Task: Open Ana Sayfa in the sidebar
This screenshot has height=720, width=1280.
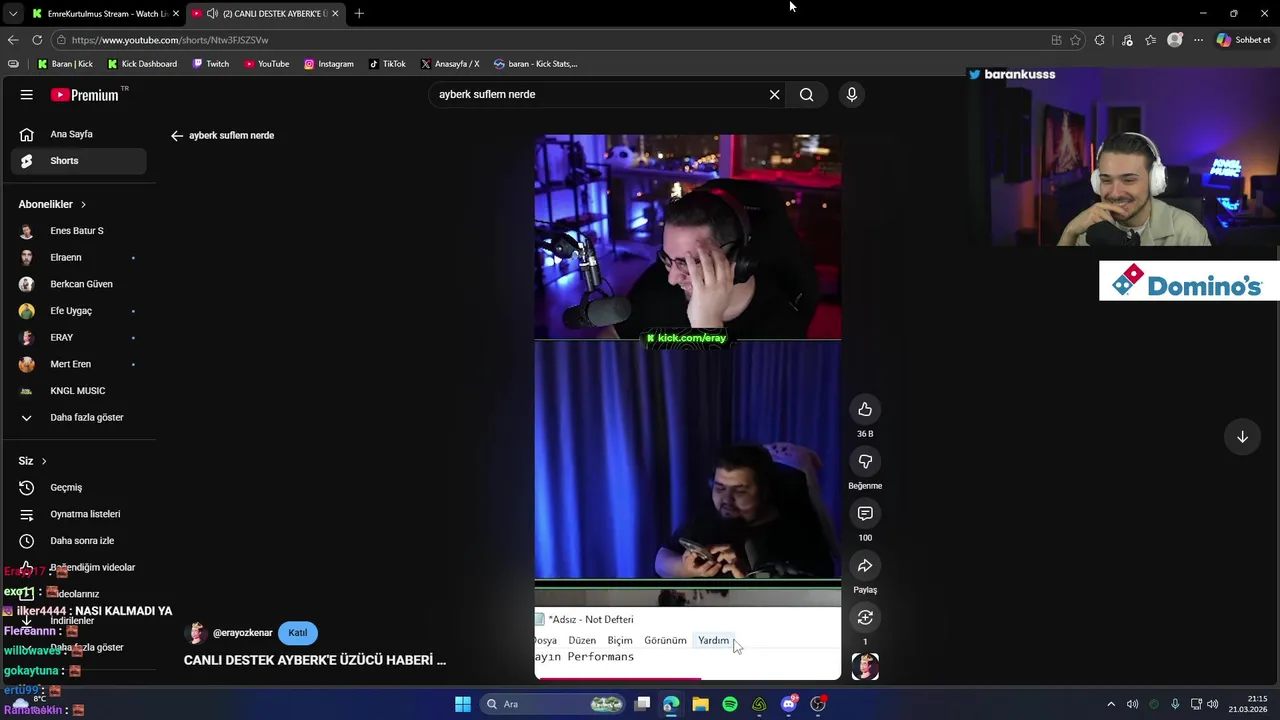Action: coord(78,134)
